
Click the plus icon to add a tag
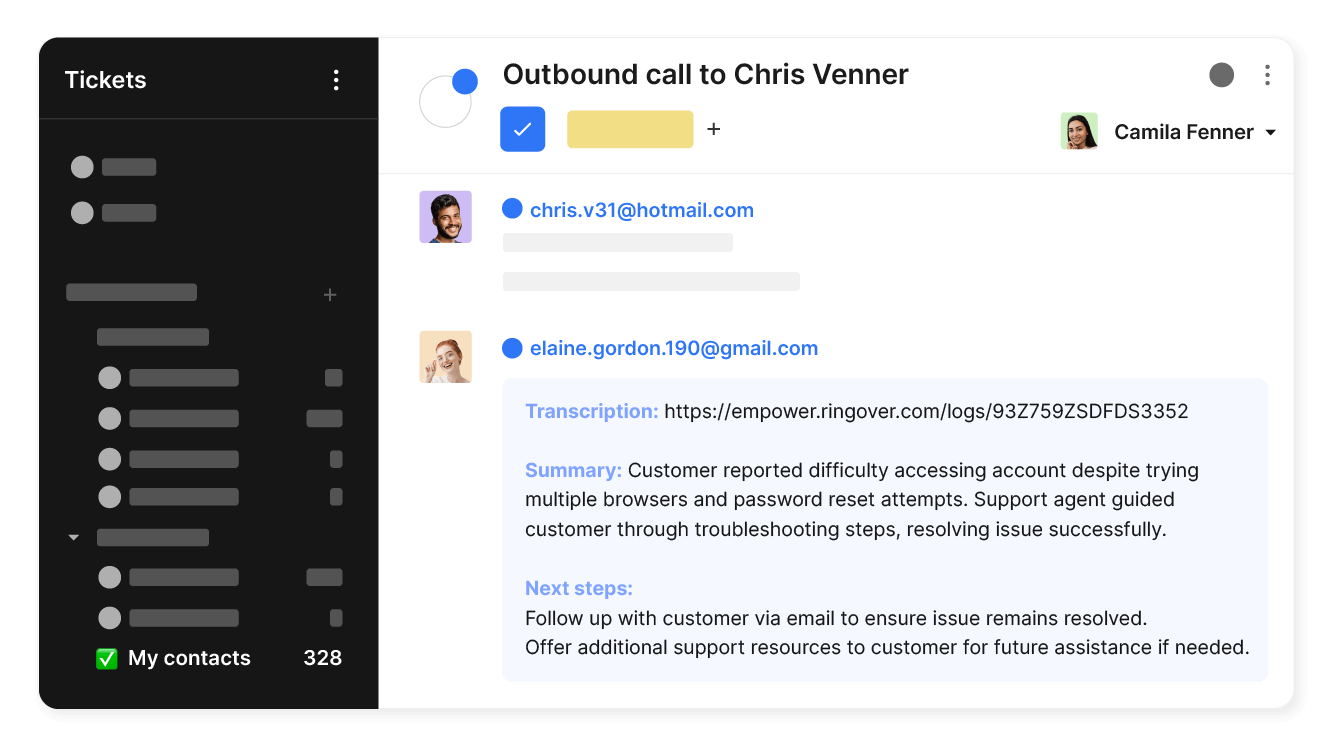point(713,129)
